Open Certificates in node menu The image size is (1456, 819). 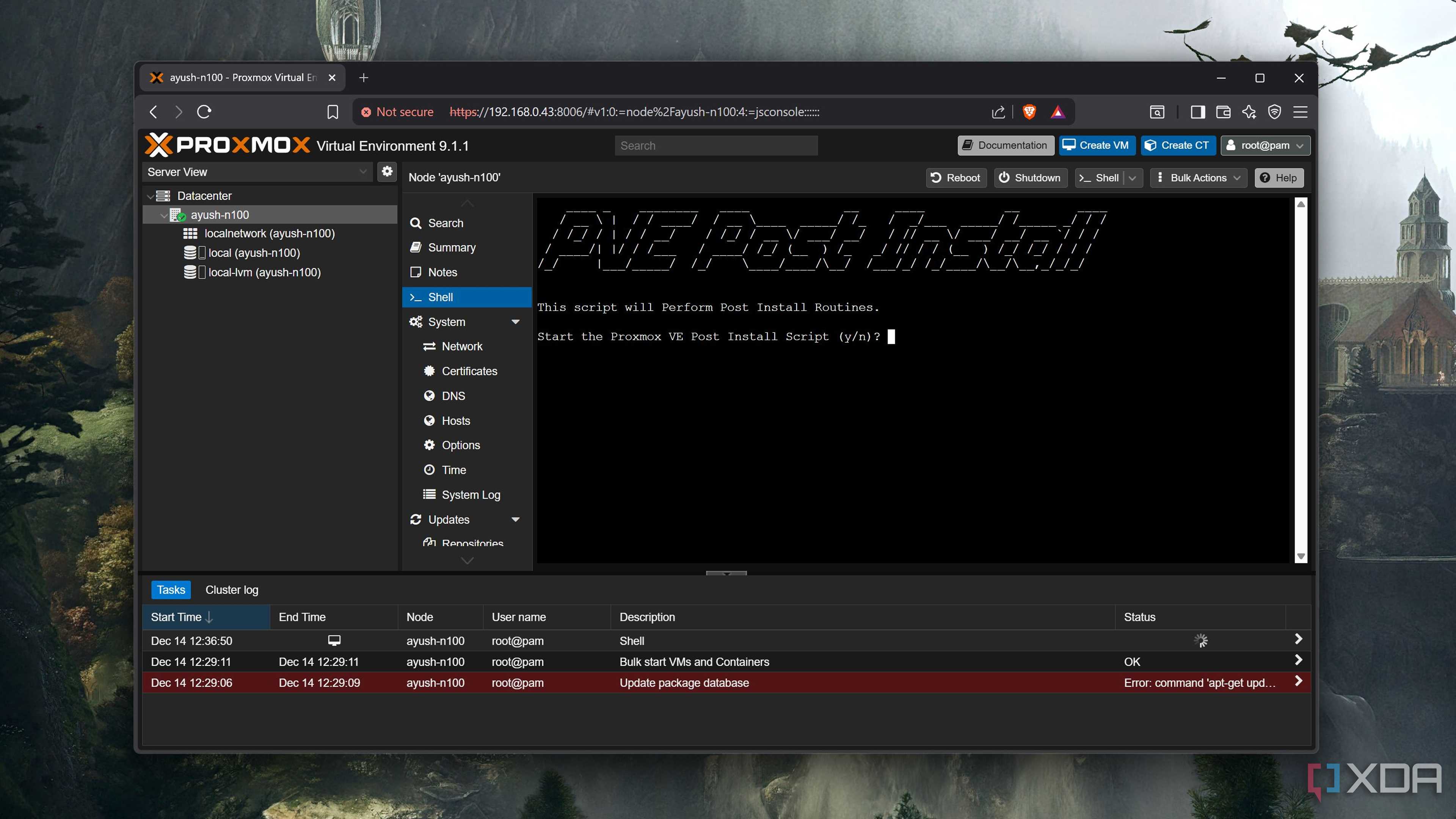pyautogui.click(x=467, y=371)
